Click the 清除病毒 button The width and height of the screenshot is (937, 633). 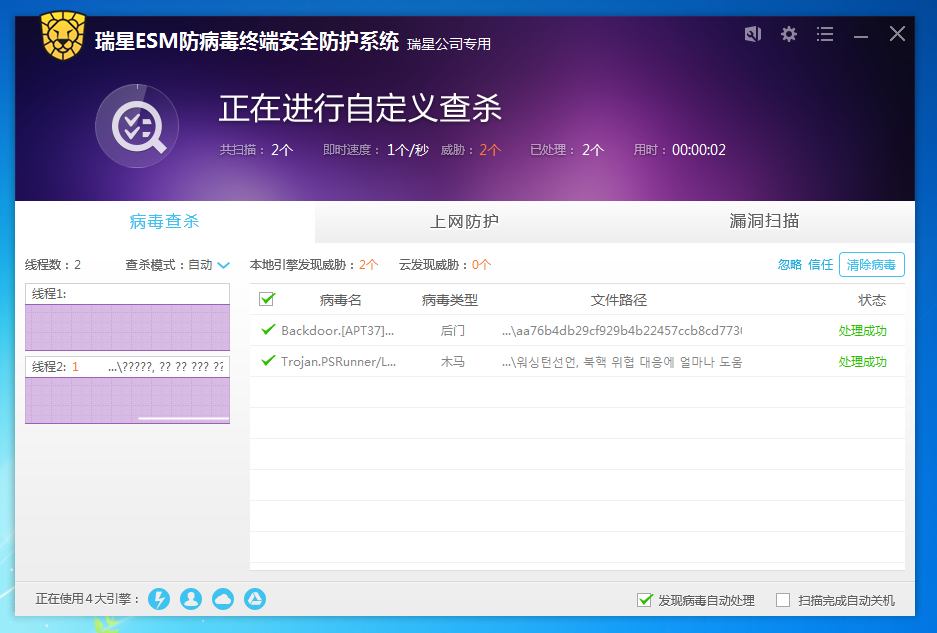pos(871,265)
